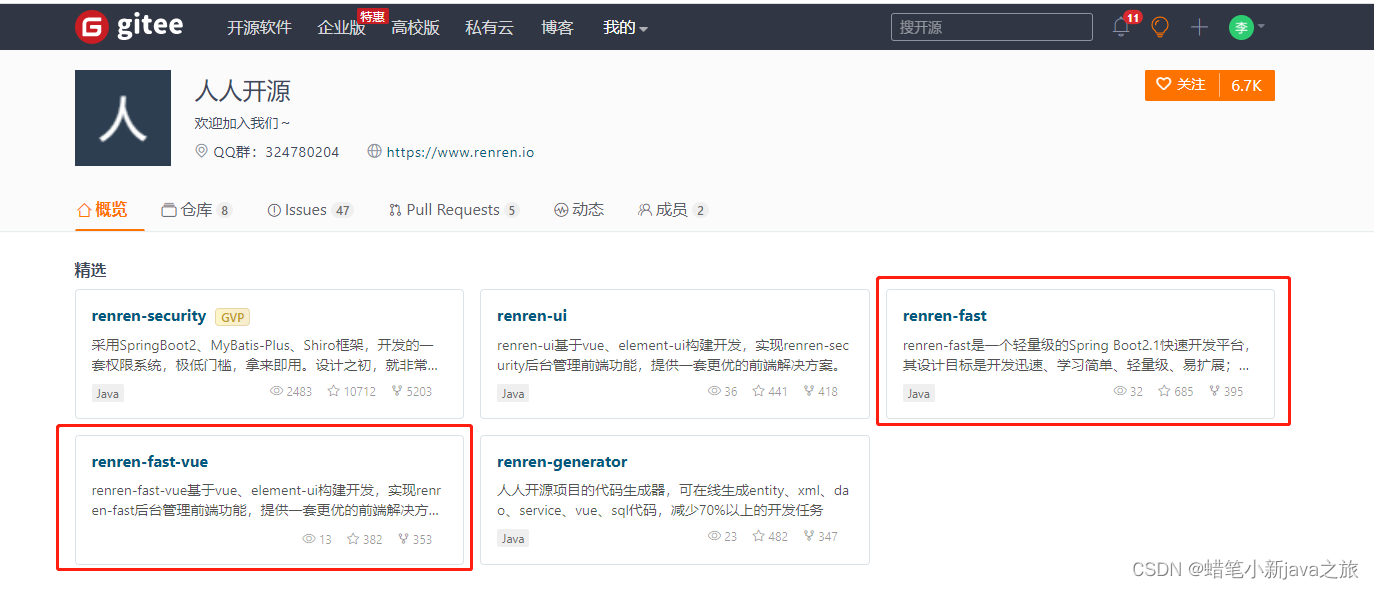Click Java tag on renren-ui card
The image size is (1374, 589).
tap(513, 393)
